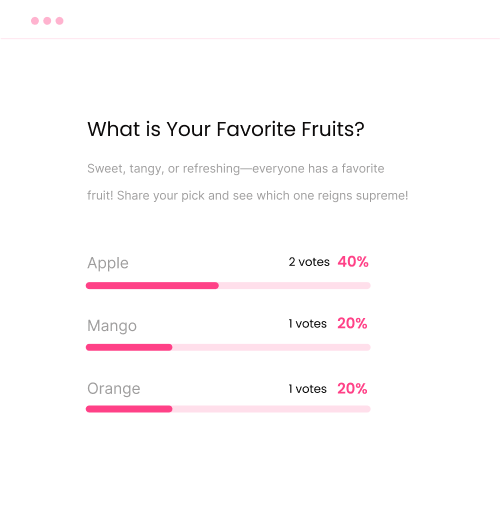
Task: Click the unfilled part of Mango bar
Action: tap(271, 347)
